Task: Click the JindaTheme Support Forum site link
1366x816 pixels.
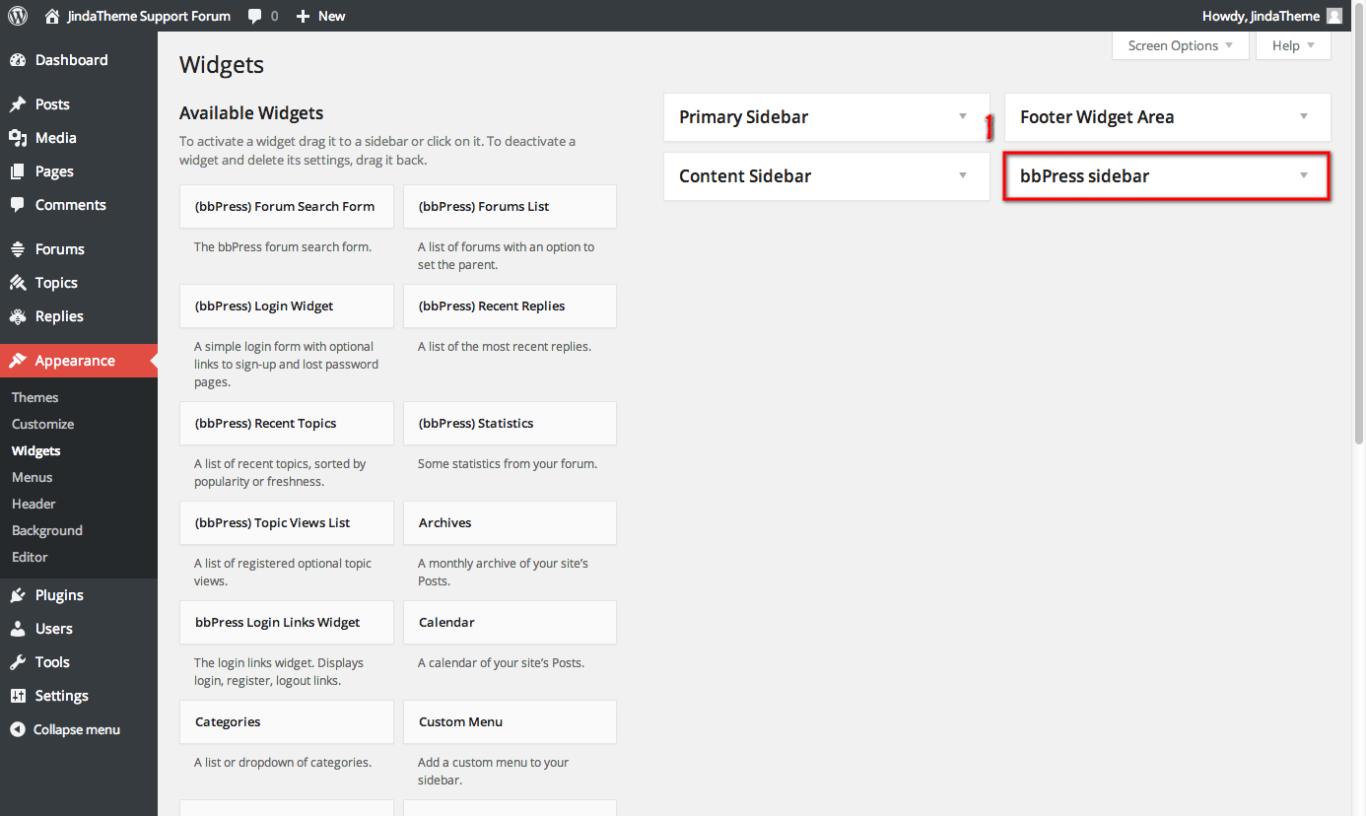Action: (x=149, y=16)
